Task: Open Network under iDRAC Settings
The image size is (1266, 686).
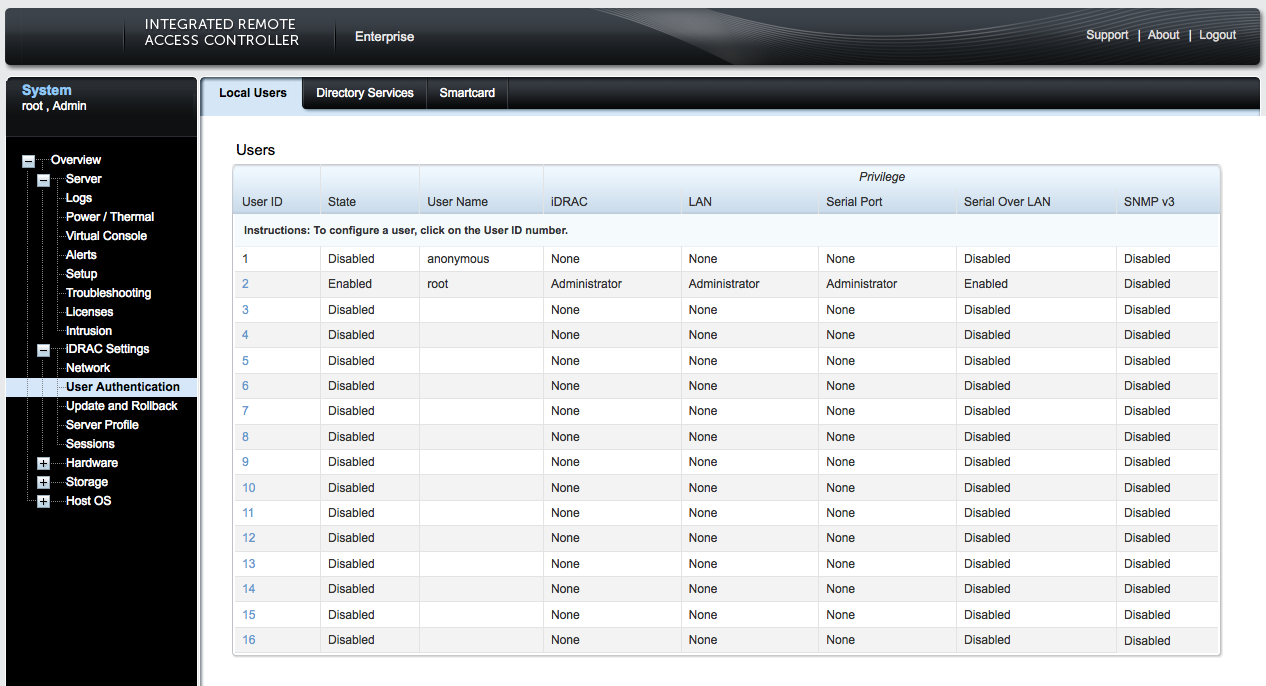Action: [x=88, y=368]
